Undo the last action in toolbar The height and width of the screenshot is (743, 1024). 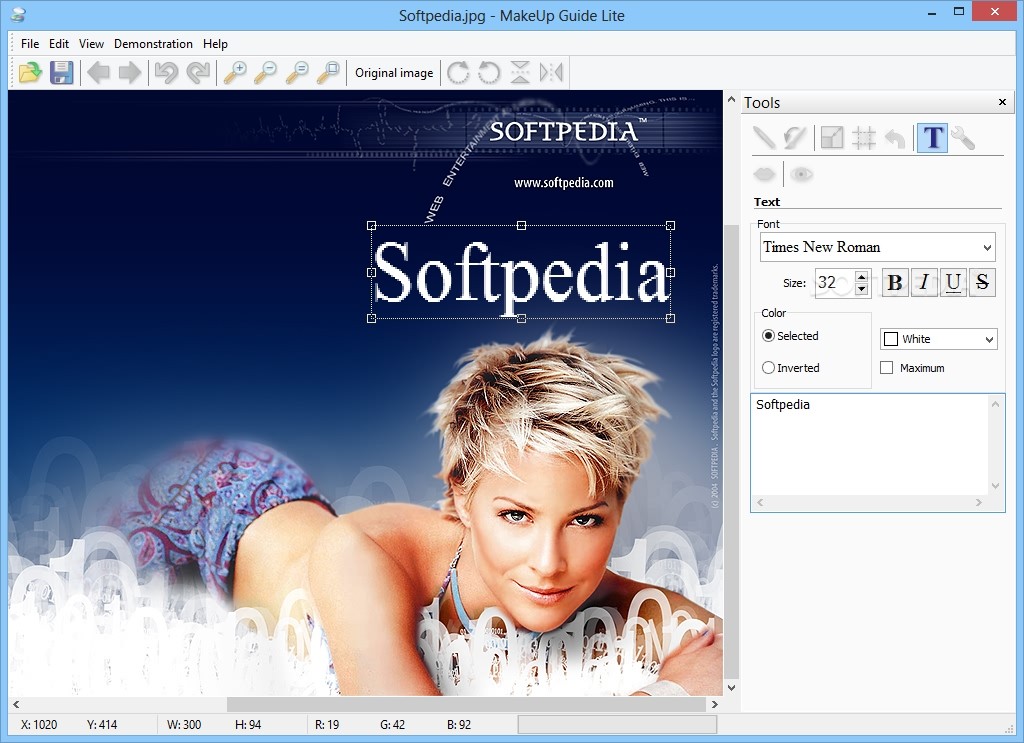click(x=167, y=72)
